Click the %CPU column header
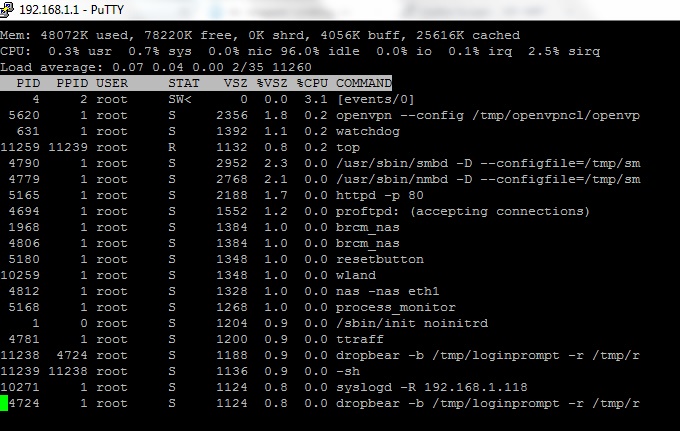This screenshot has width=680, height=431. point(312,83)
